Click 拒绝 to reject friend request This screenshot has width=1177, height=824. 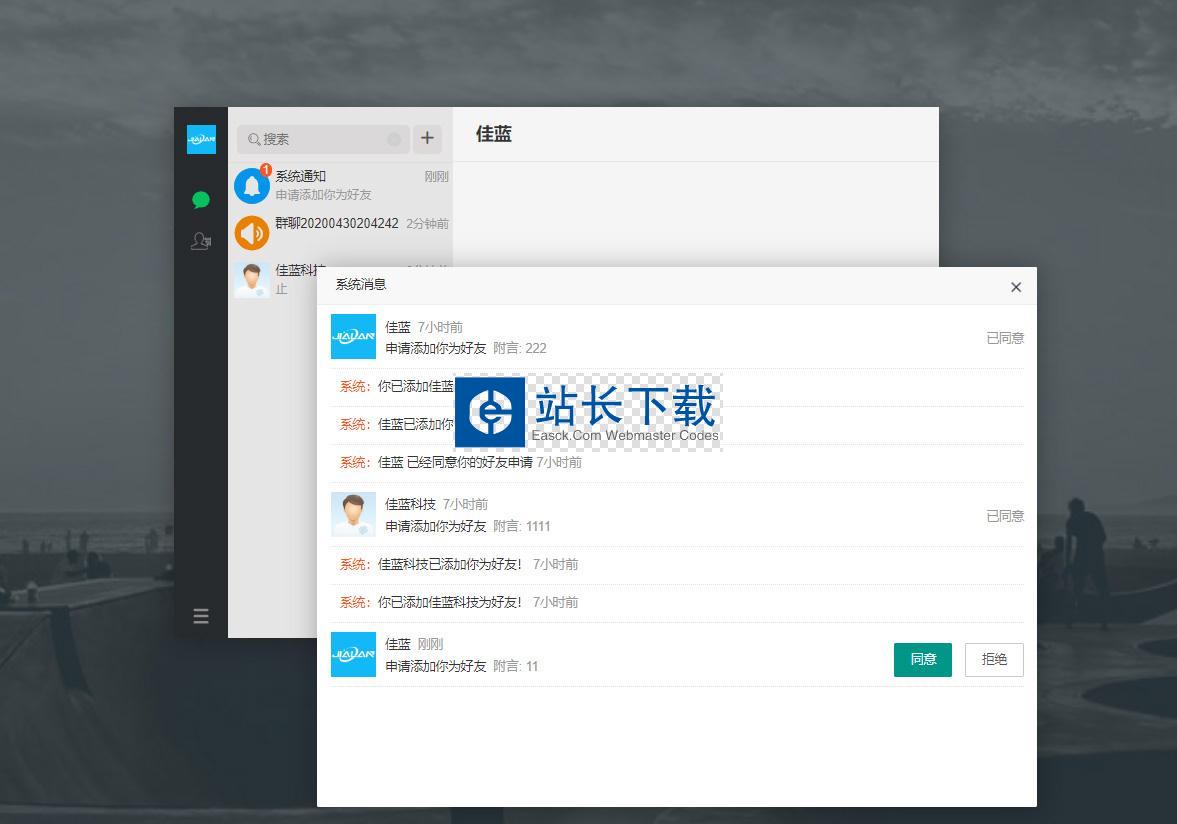pos(994,660)
